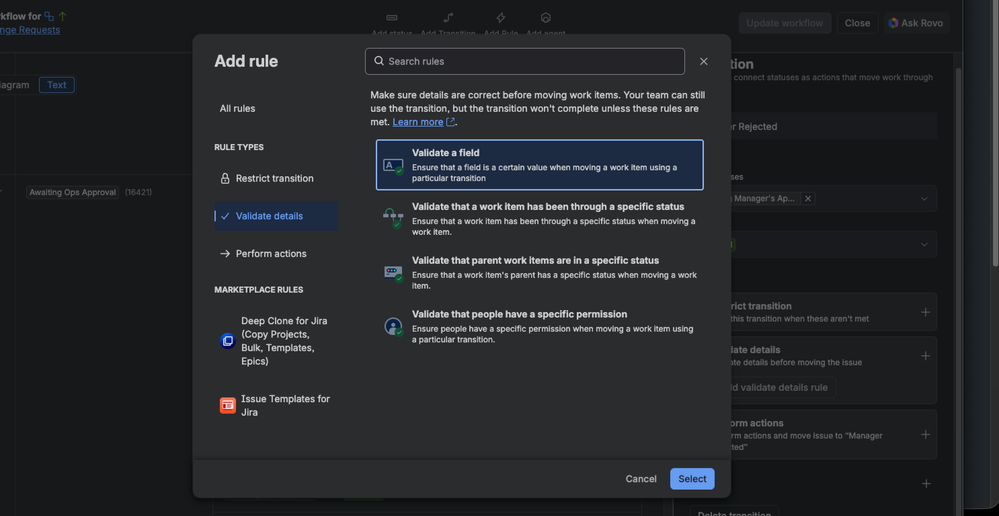Click the Update workflow button
The image size is (999, 516).
[785, 23]
